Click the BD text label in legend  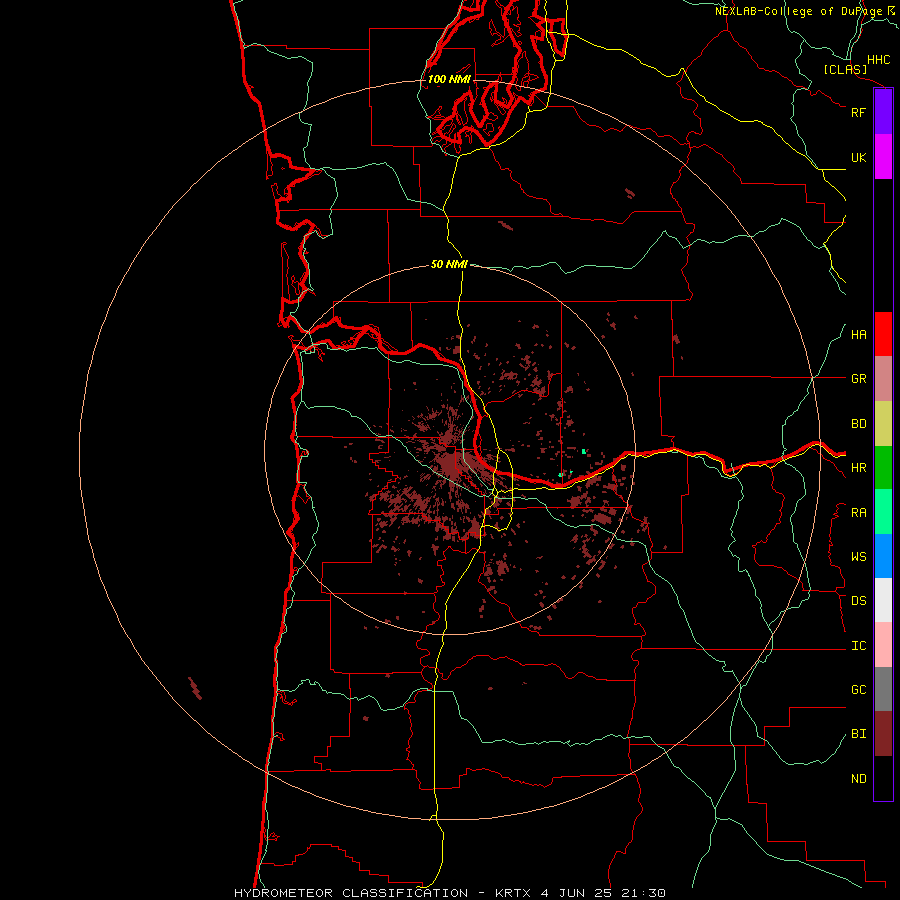point(858,424)
